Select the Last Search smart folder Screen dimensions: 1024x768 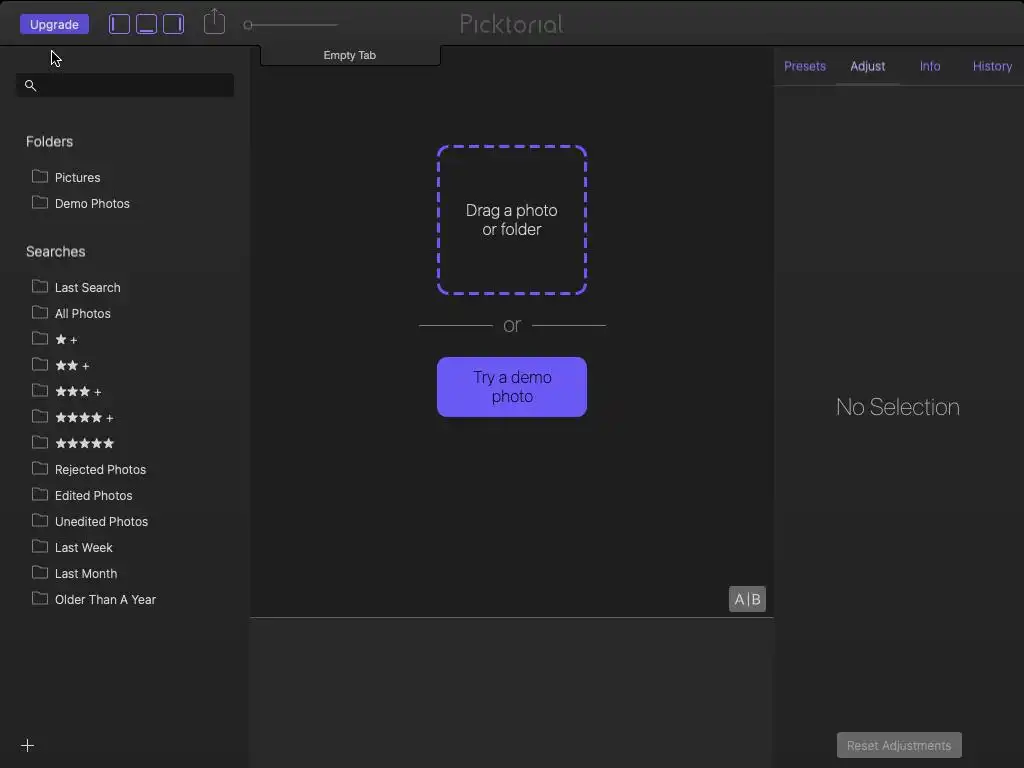(x=88, y=288)
